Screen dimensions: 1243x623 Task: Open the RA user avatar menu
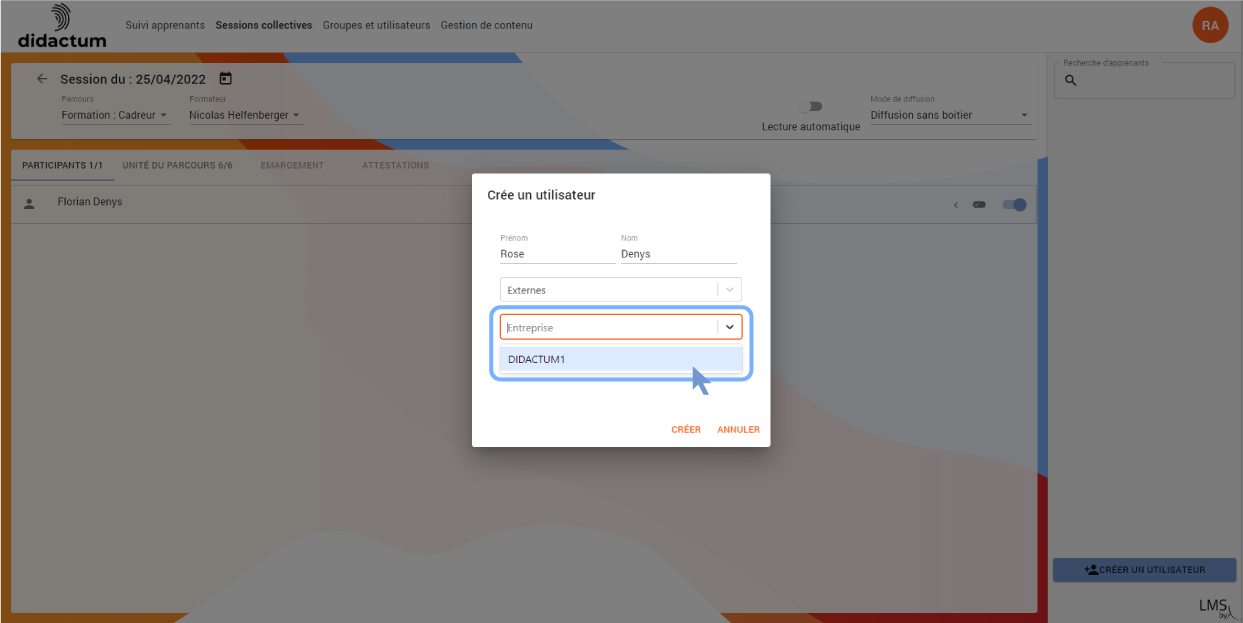point(1210,25)
